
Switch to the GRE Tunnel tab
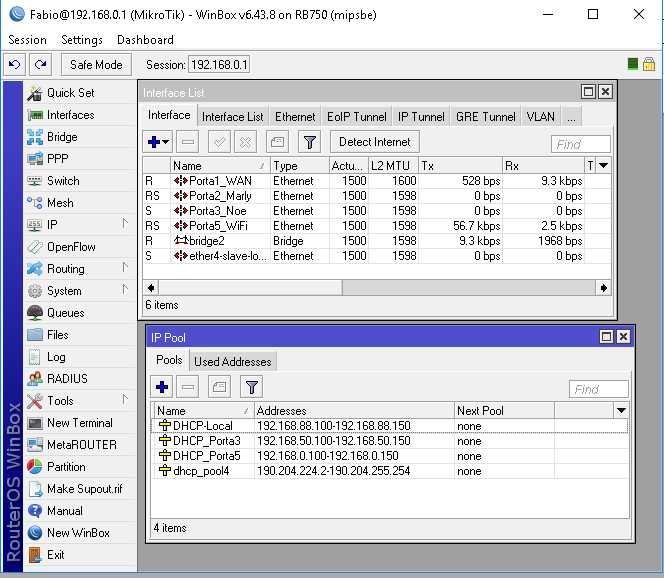(x=486, y=117)
